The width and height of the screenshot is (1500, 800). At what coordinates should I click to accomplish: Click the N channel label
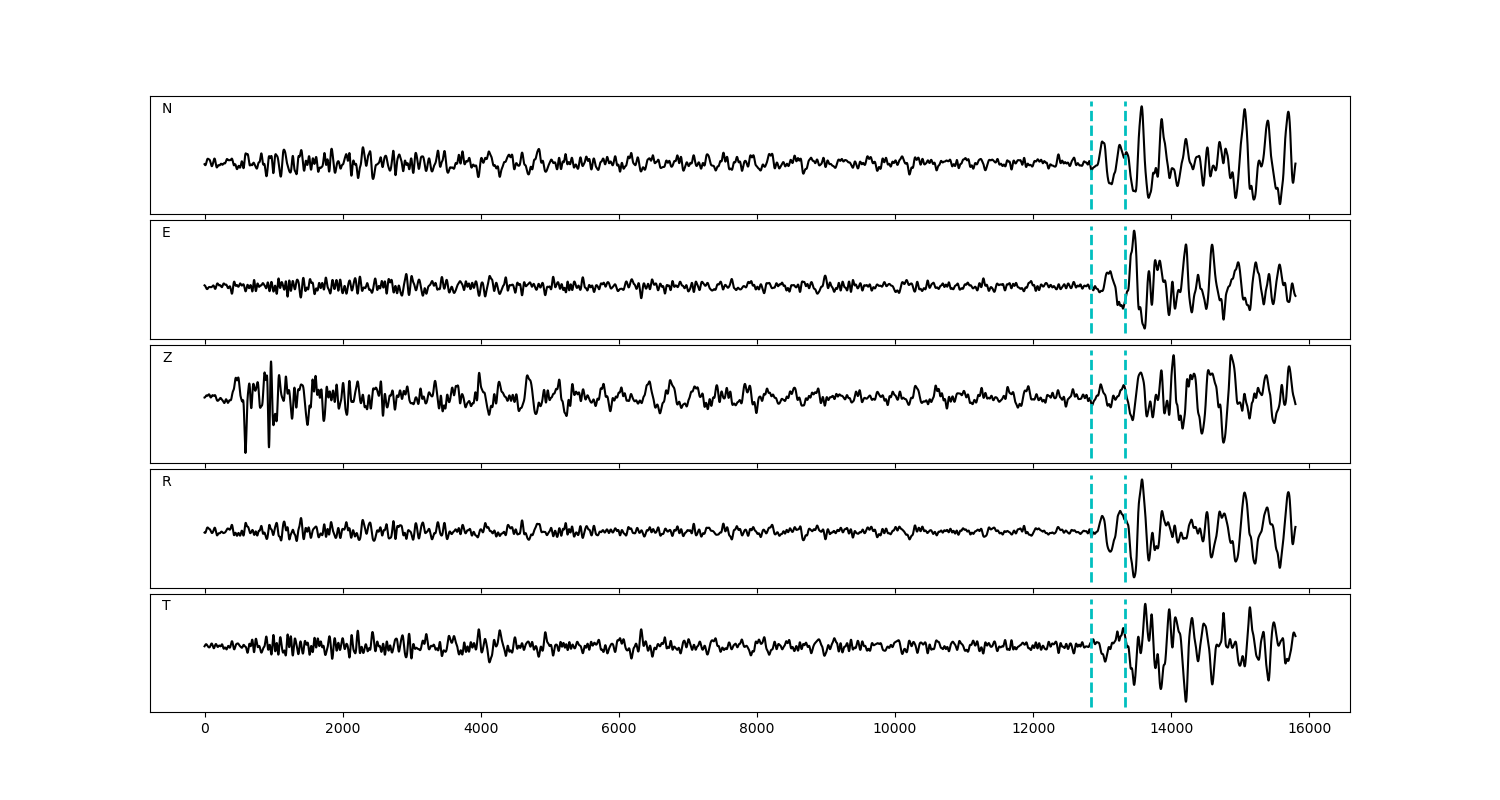tap(167, 109)
